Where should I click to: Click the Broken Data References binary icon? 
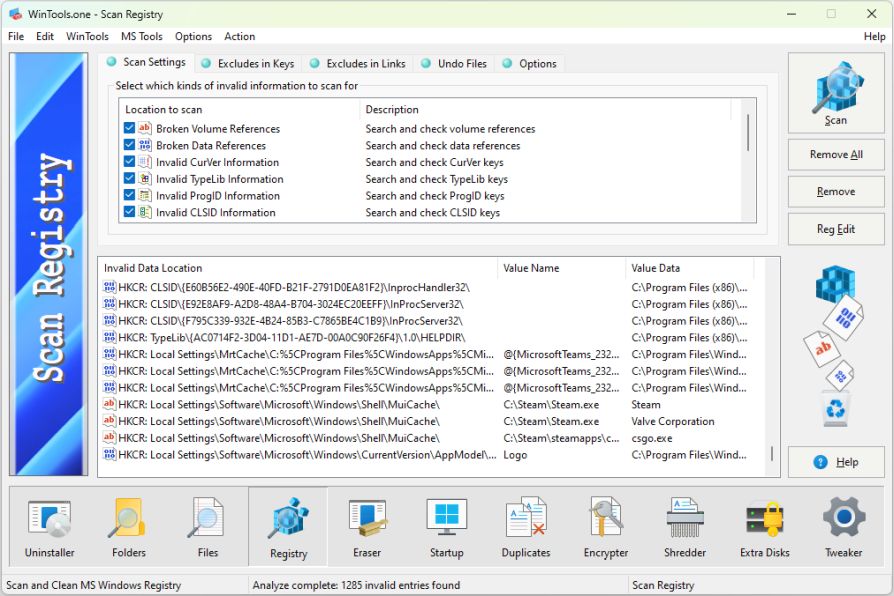tap(145, 145)
